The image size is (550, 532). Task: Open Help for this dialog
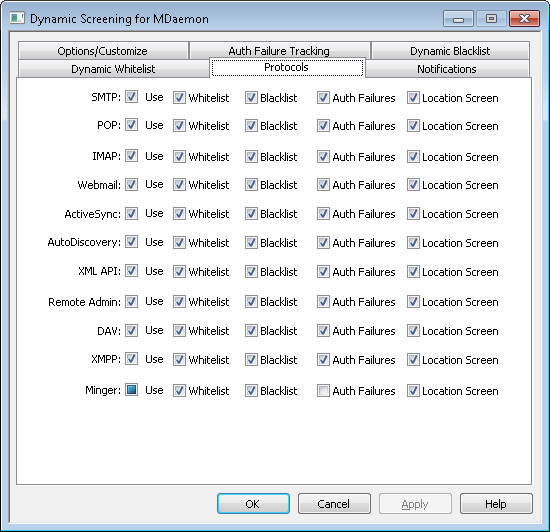496,504
